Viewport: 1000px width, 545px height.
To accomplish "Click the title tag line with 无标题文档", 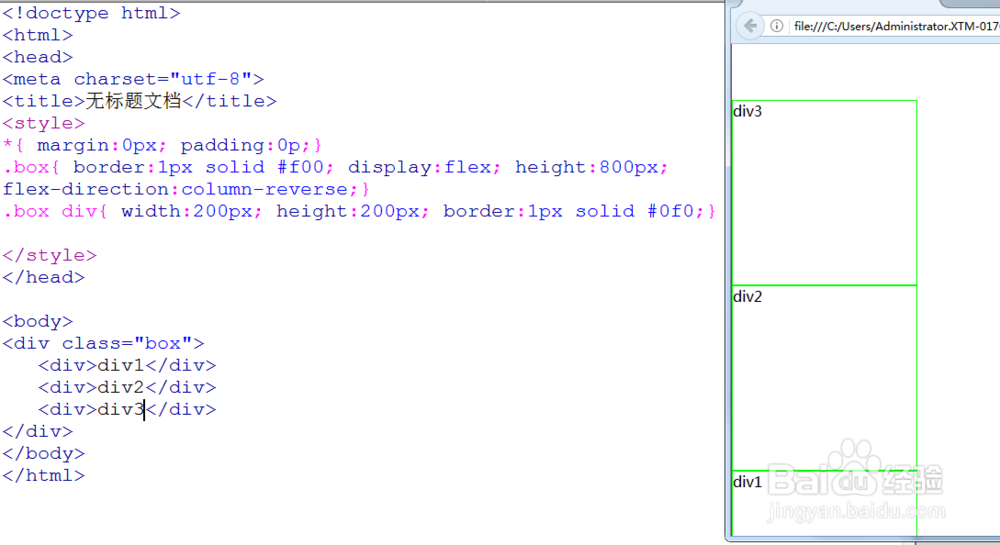I will 139,101.
